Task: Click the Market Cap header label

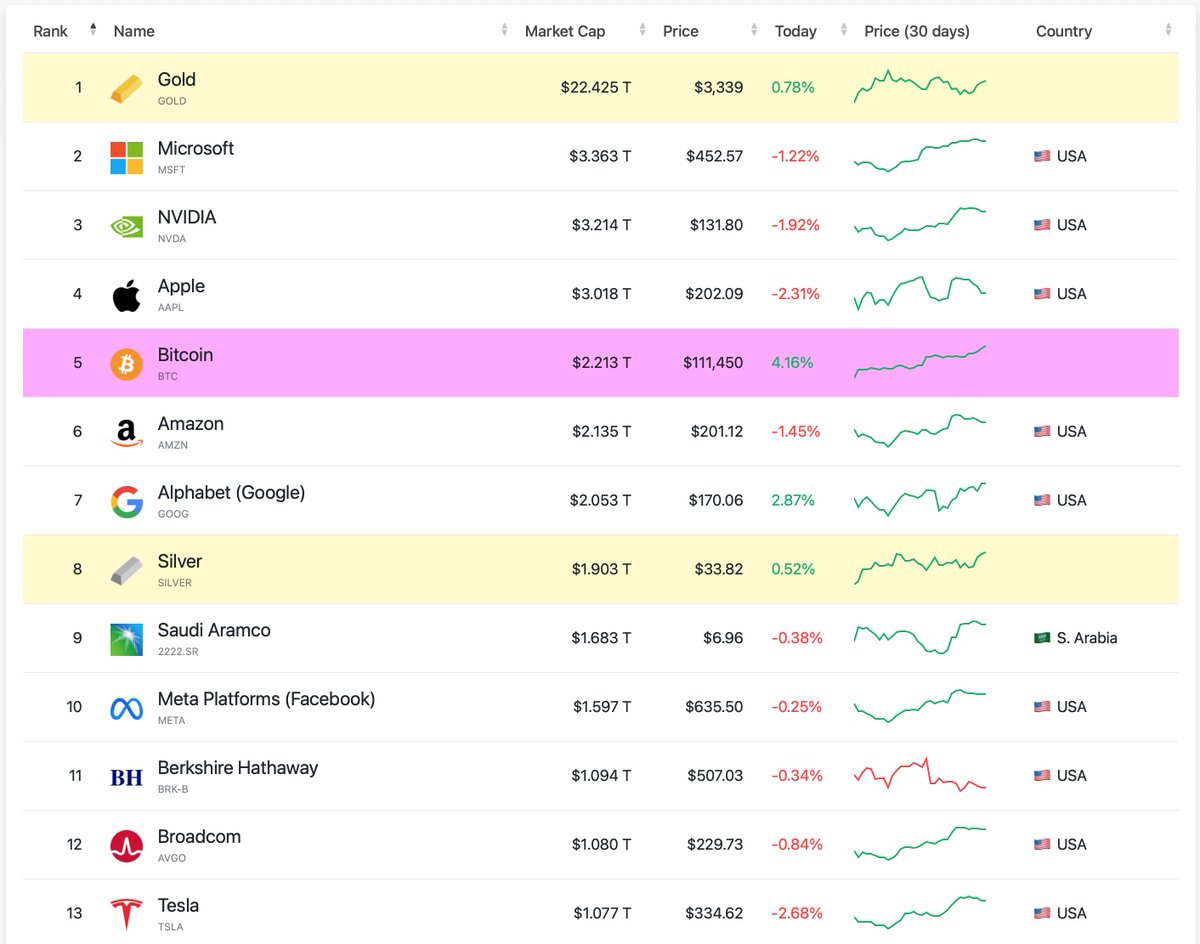Action: pyautogui.click(x=565, y=31)
